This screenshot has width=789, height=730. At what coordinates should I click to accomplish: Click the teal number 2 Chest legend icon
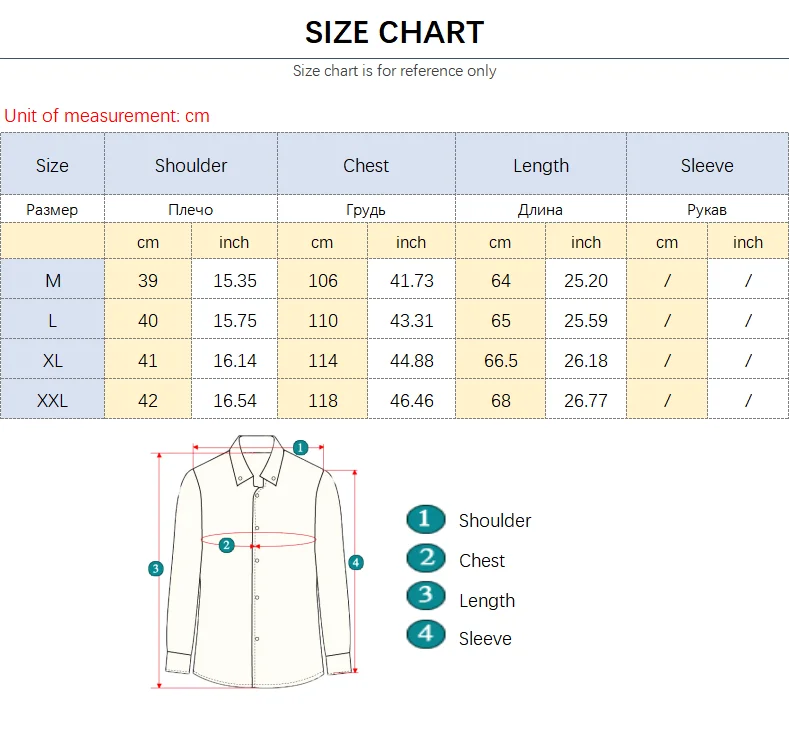click(425, 558)
